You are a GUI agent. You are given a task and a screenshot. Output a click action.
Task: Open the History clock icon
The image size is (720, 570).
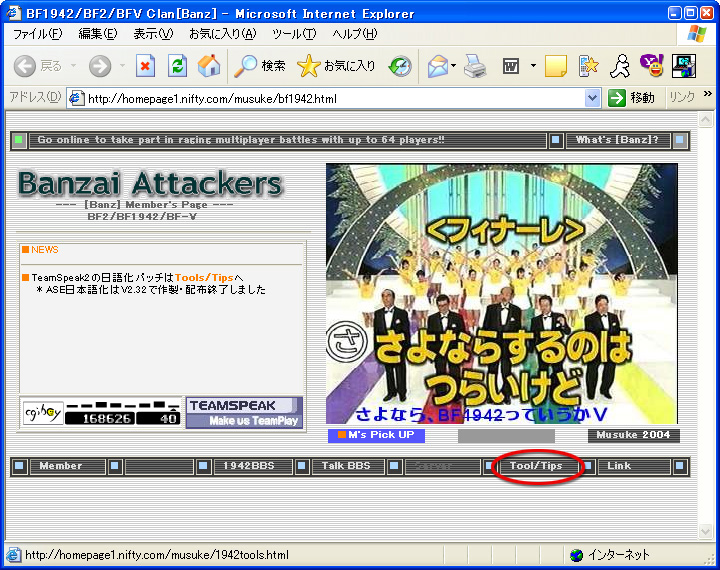click(x=400, y=67)
